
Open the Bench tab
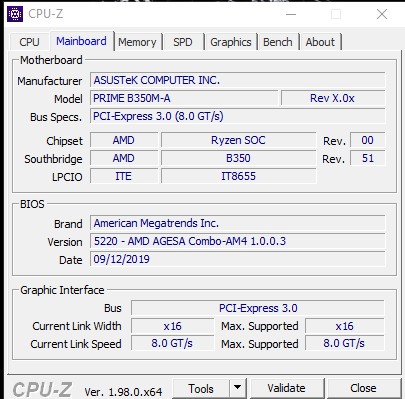(x=278, y=42)
